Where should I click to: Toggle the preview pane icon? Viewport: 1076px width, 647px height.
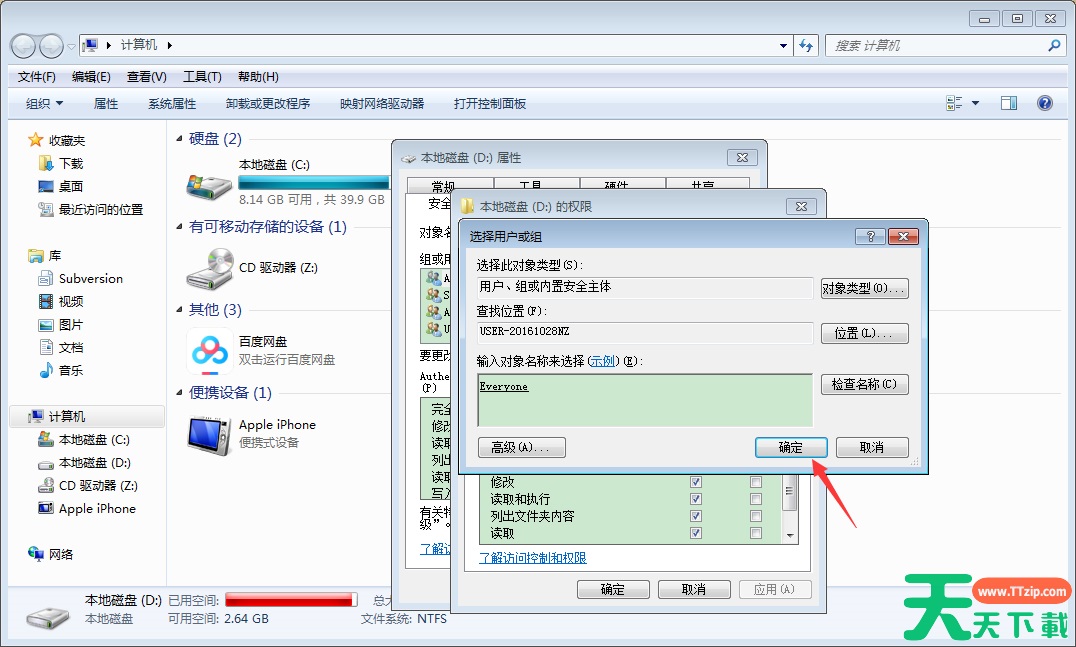pos(1009,103)
